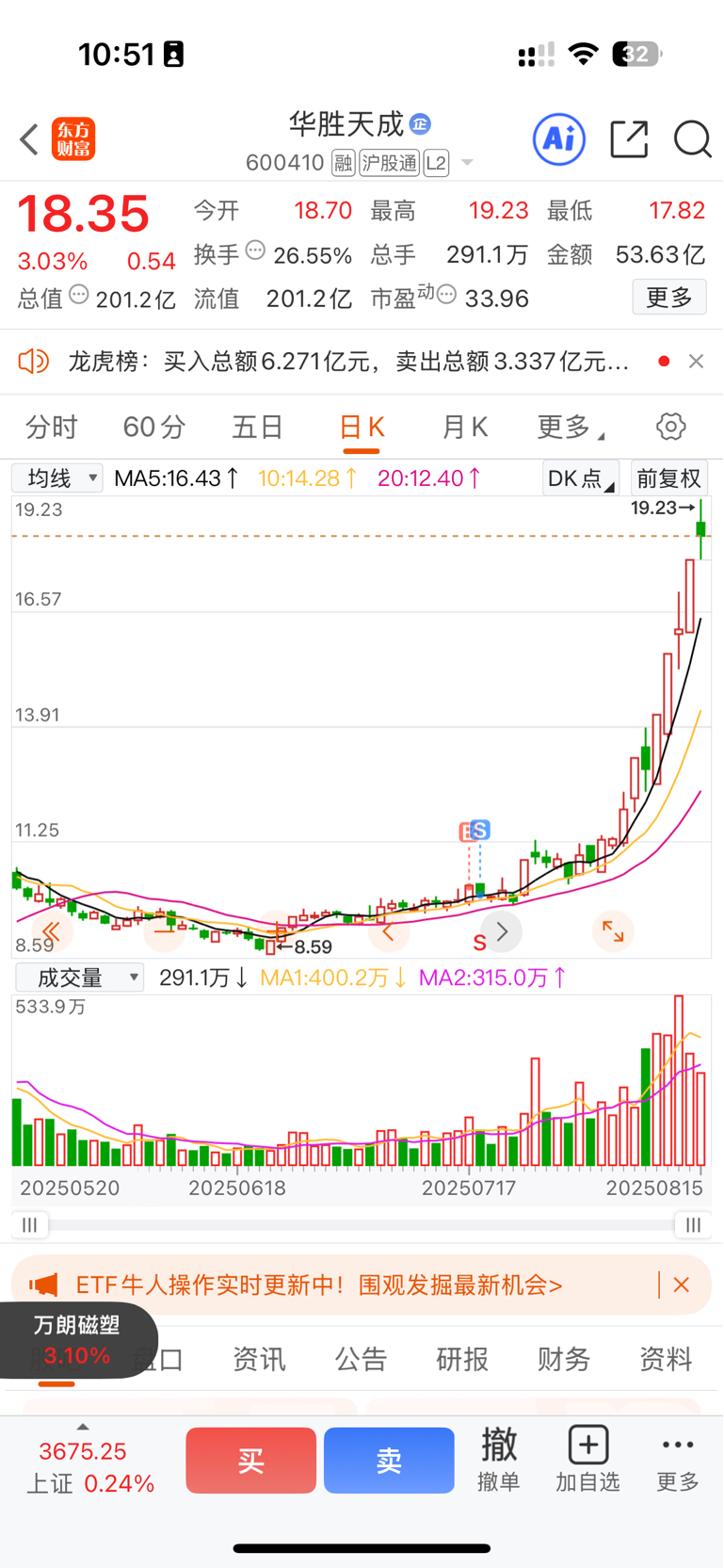Tap the latest price 18.35
The width and height of the screenshot is (724, 1568).
click(83, 214)
